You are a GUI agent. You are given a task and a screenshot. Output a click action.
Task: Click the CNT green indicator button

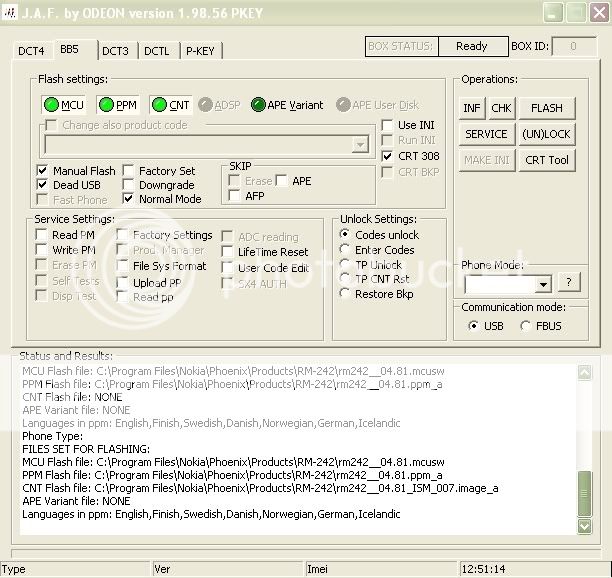coord(171,105)
